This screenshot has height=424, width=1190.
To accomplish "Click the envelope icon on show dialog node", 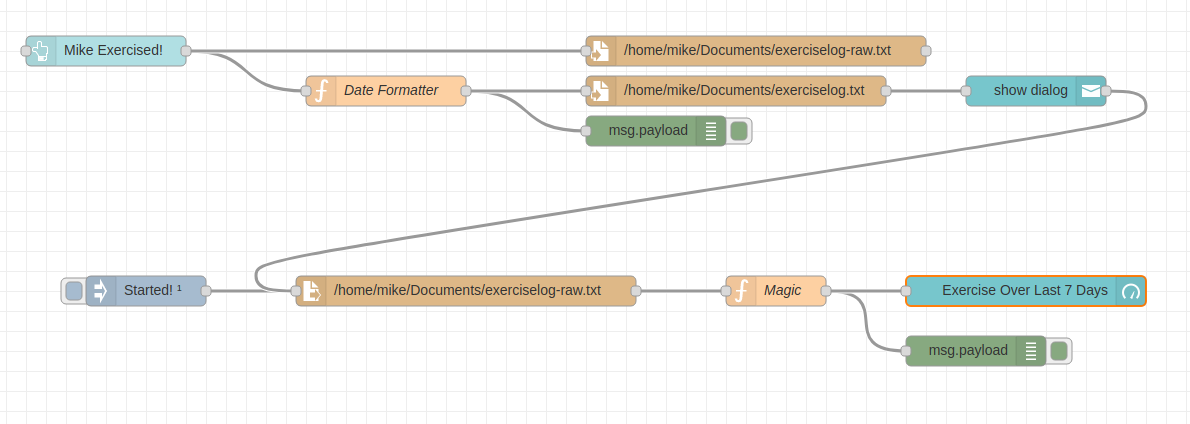I will point(1091,91).
